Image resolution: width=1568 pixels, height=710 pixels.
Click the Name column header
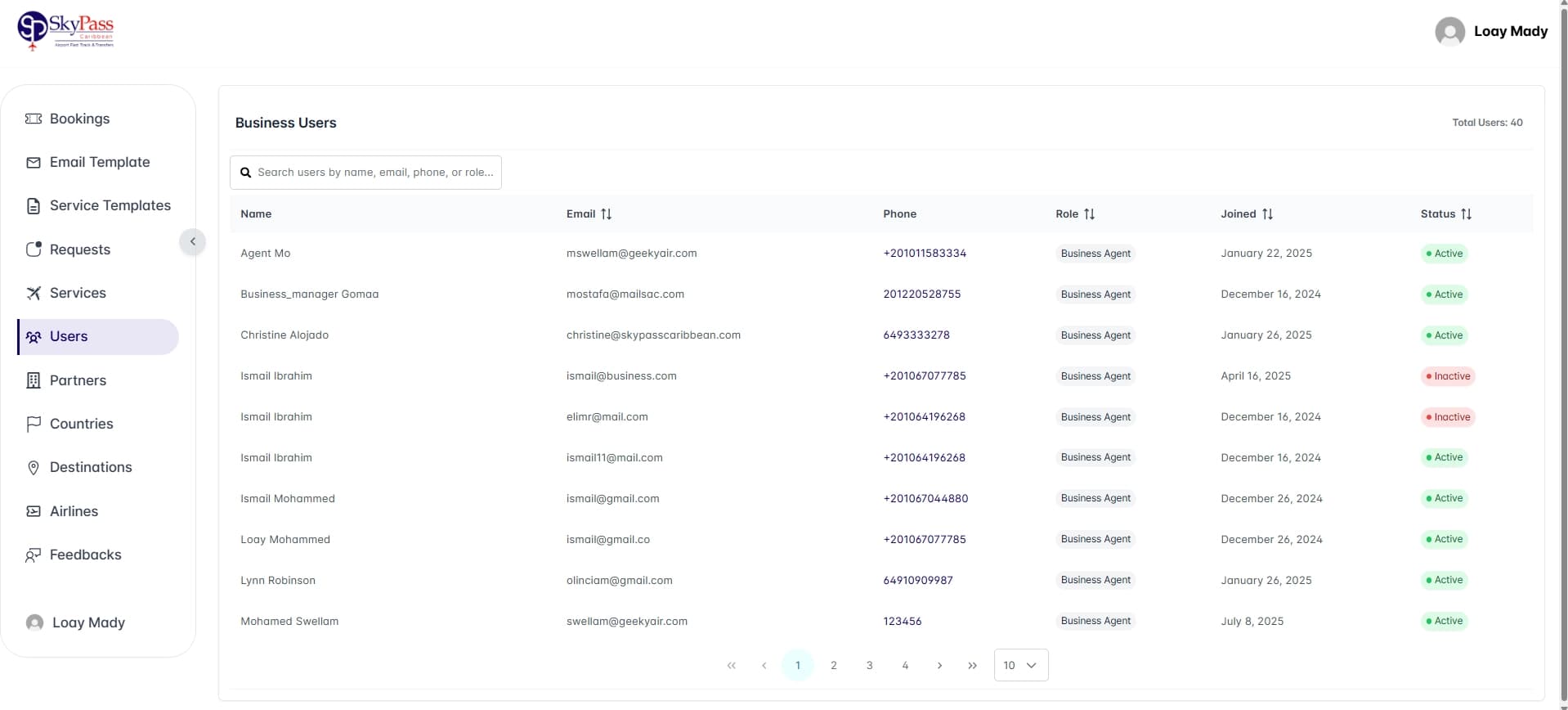click(x=256, y=214)
